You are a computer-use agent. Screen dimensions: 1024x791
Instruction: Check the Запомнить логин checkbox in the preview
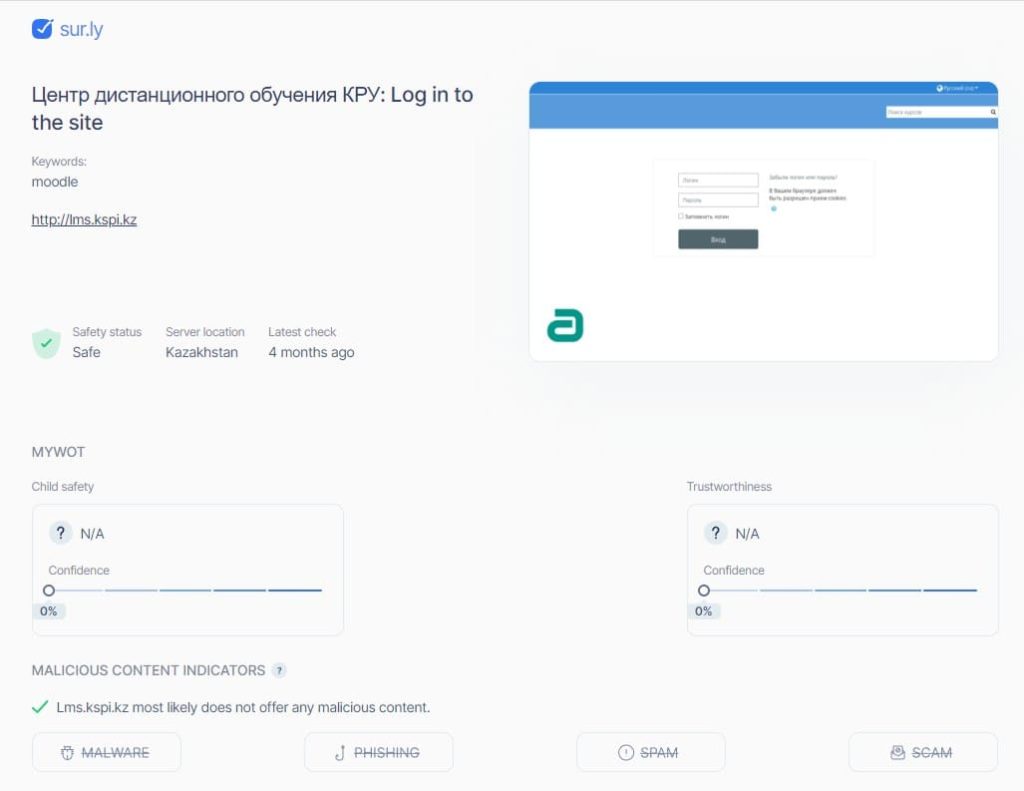click(x=681, y=216)
